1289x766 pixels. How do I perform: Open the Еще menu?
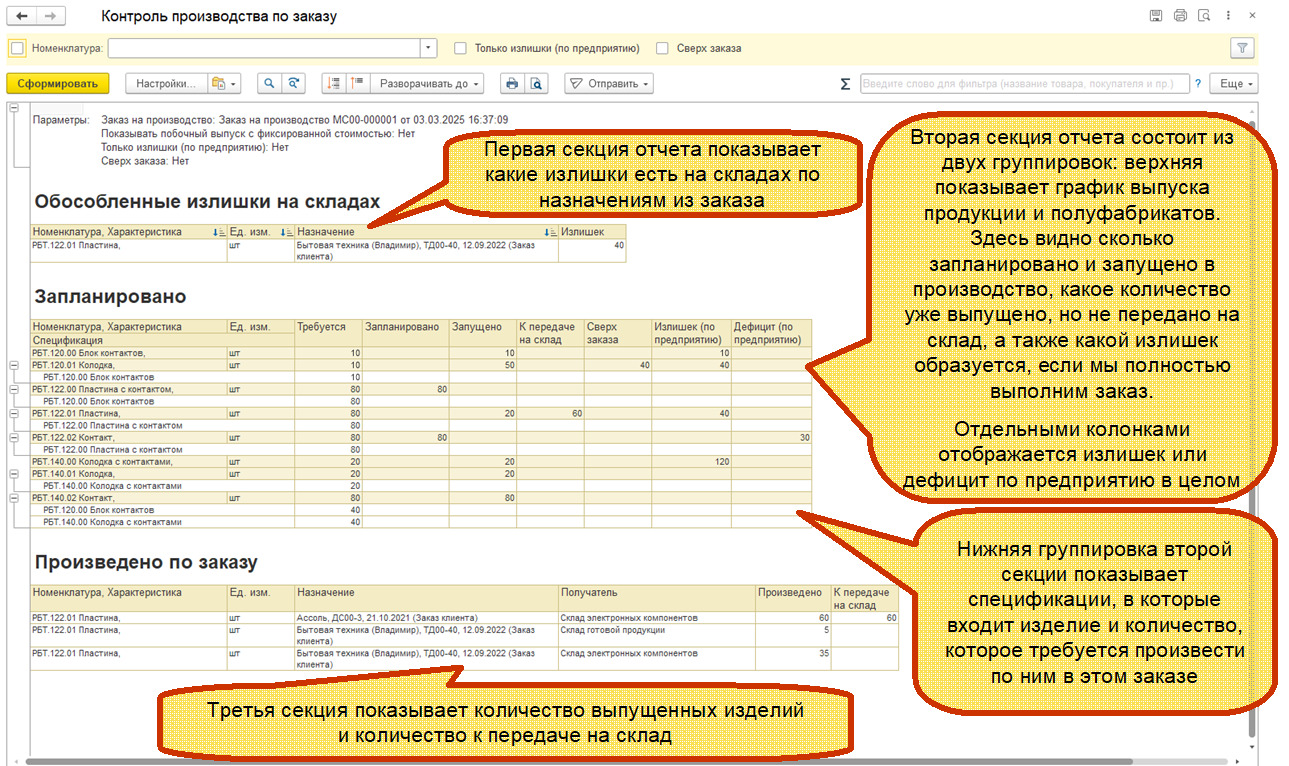[x=1234, y=83]
